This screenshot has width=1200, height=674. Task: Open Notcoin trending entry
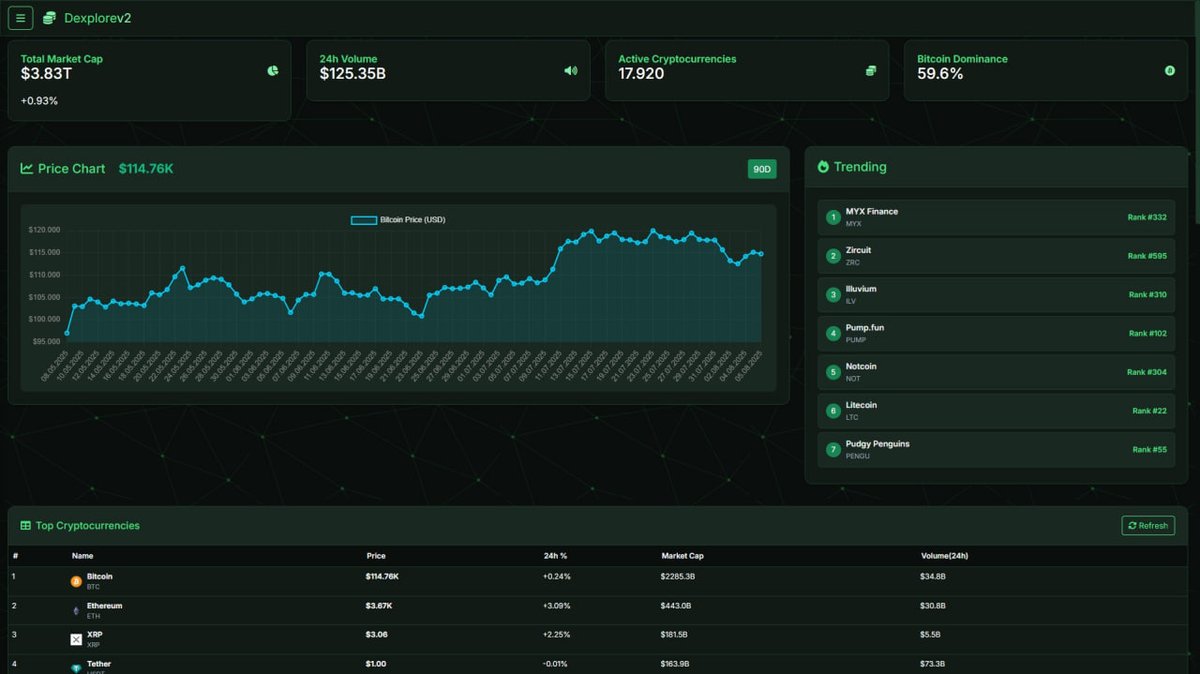coord(996,372)
